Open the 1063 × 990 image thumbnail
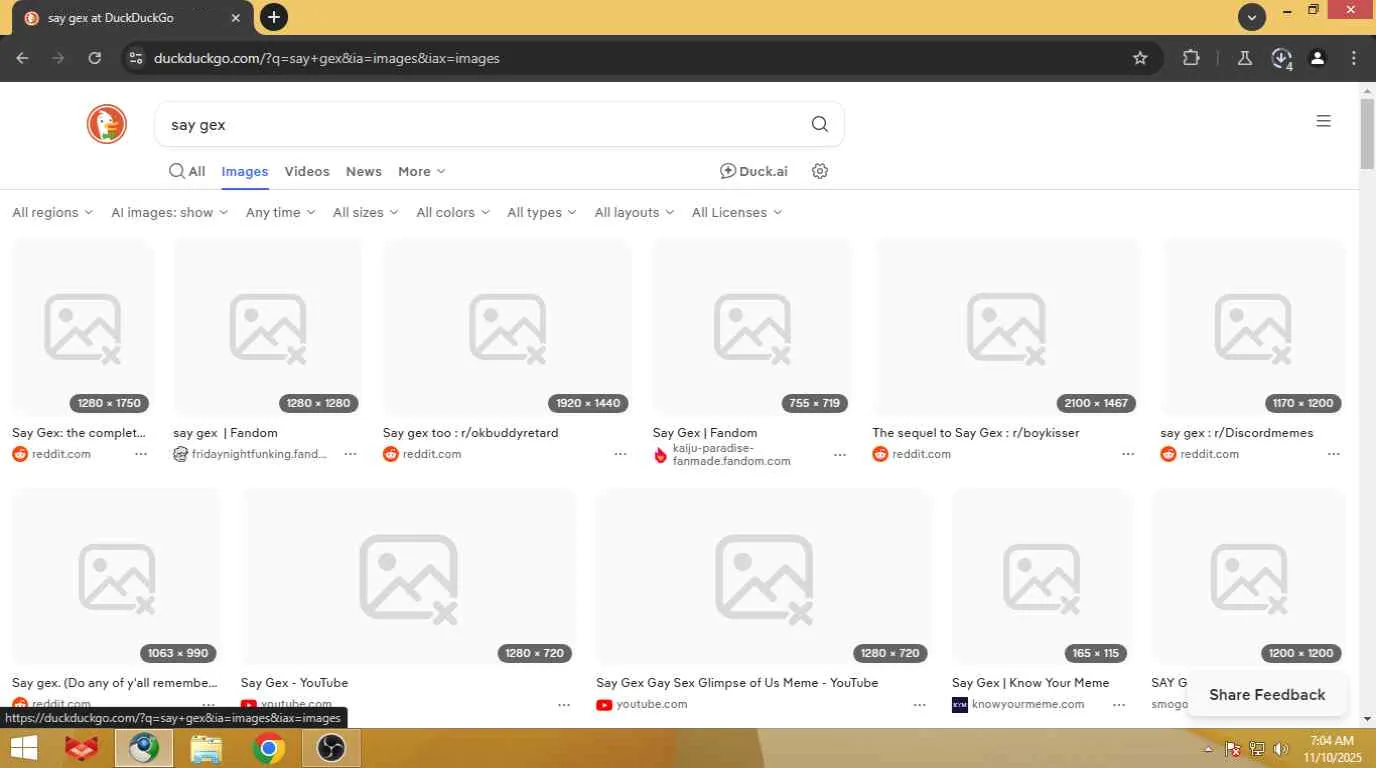The height and width of the screenshot is (768, 1376). tap(116, 577)
